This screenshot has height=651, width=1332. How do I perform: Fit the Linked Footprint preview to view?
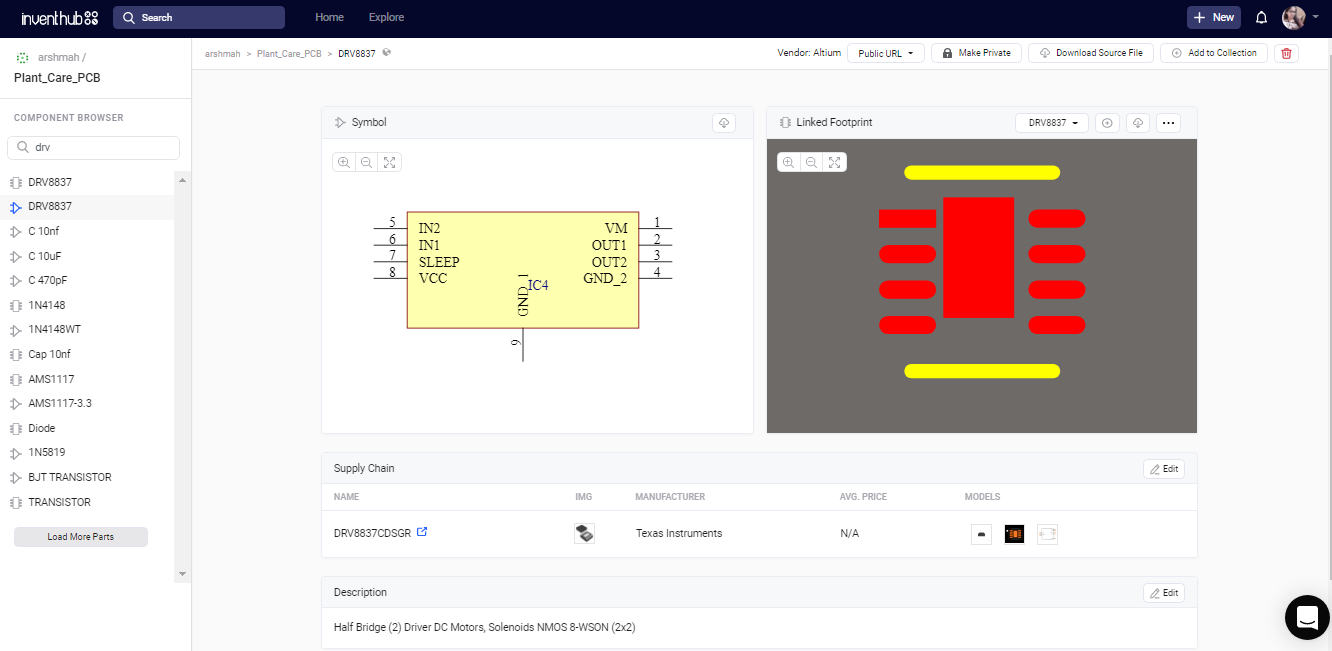(835, 162)
